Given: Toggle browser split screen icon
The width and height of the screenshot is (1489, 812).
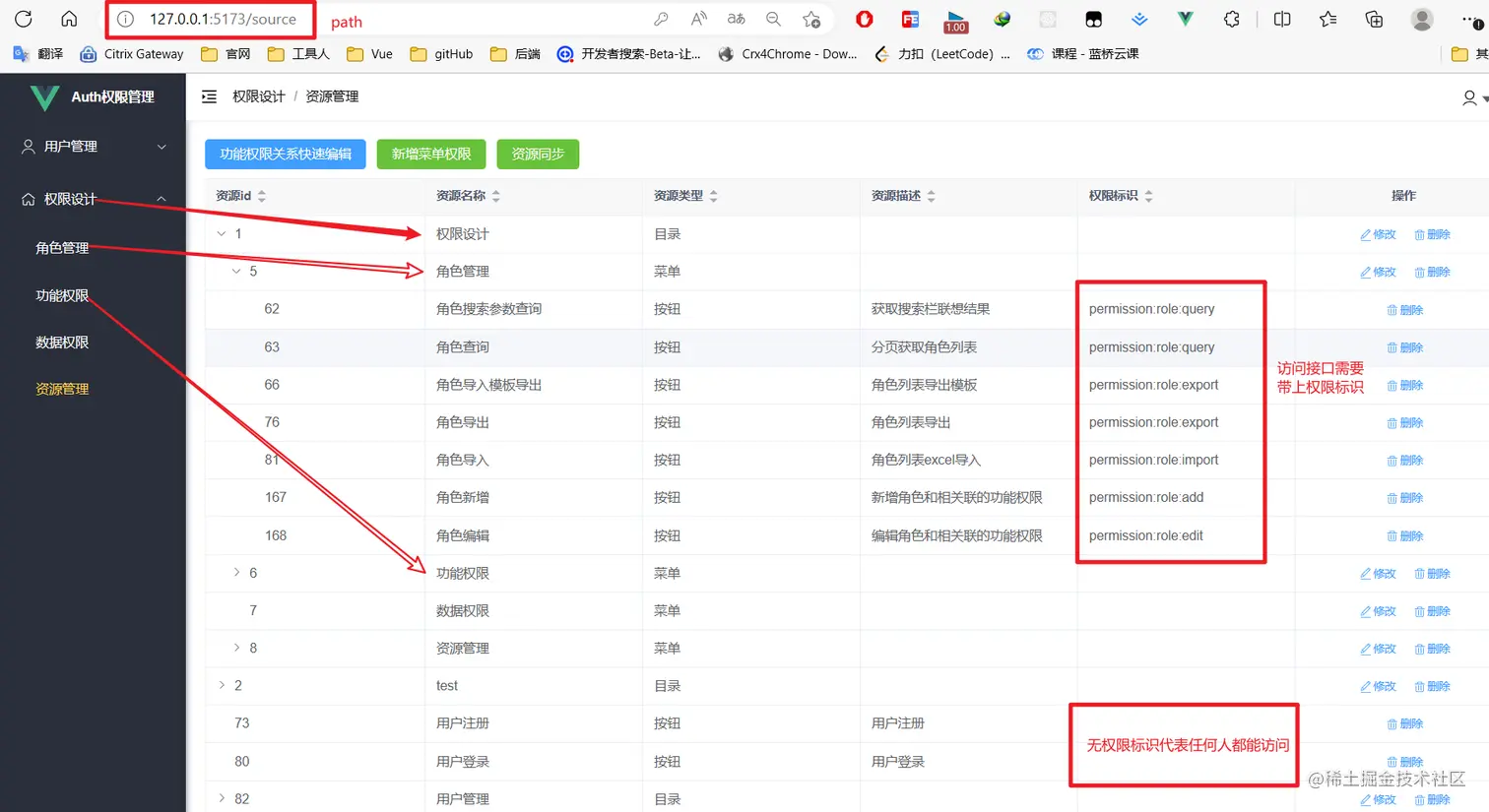Looking at the screenshot, I should pyautogui.click(x=1282, y=19).
